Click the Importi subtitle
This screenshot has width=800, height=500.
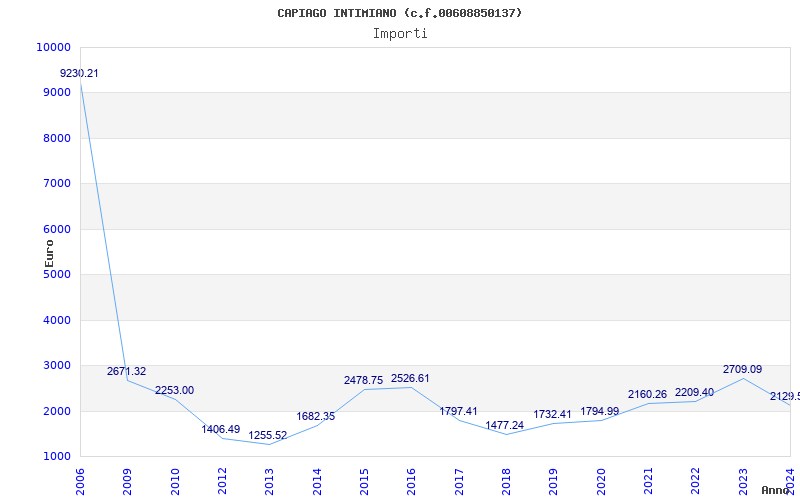click(400, 34)
